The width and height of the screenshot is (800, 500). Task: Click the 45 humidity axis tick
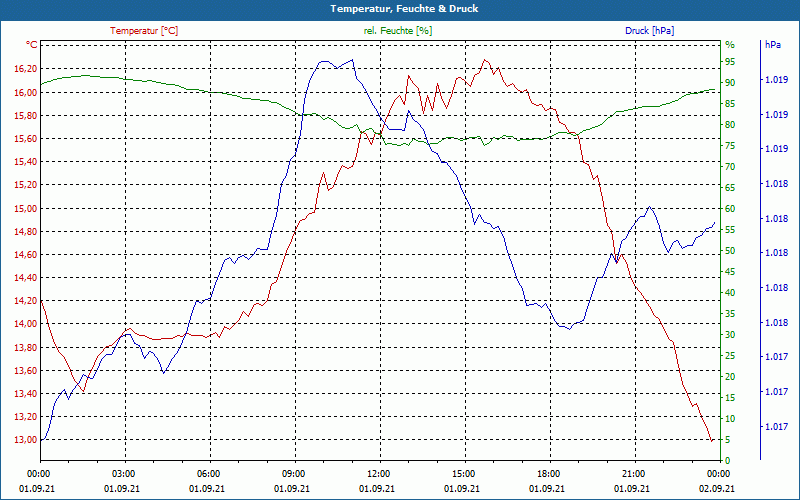tap(730, 272)
